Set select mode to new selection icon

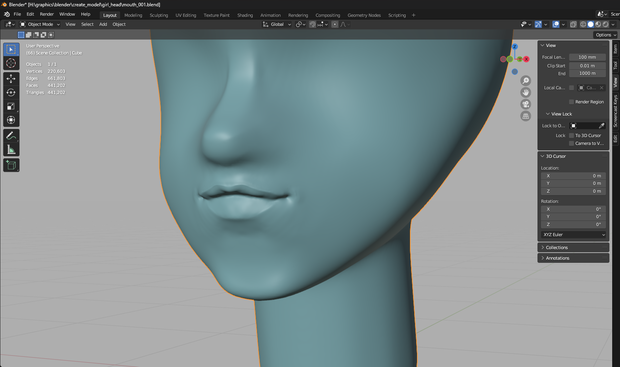tap(21, 35)
